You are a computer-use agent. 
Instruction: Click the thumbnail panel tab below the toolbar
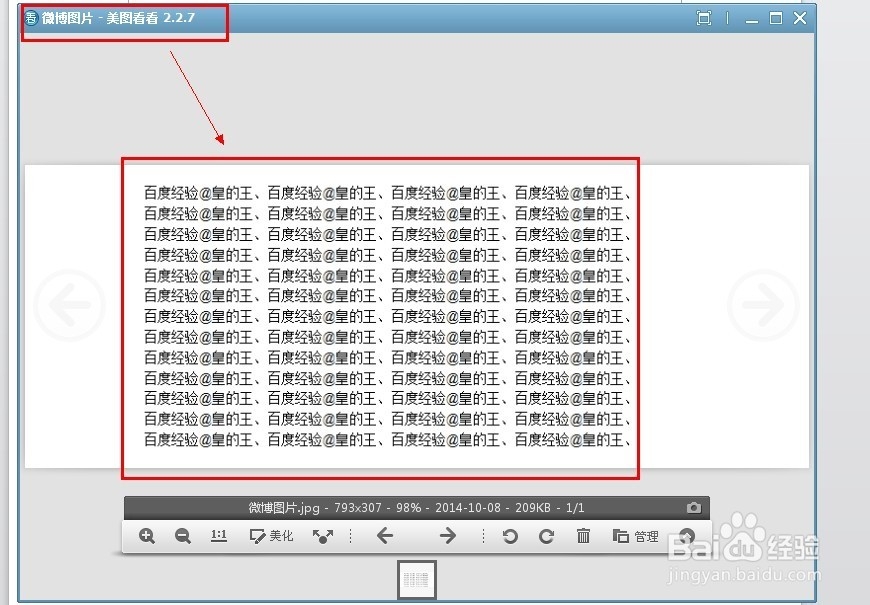click(416, 580)
